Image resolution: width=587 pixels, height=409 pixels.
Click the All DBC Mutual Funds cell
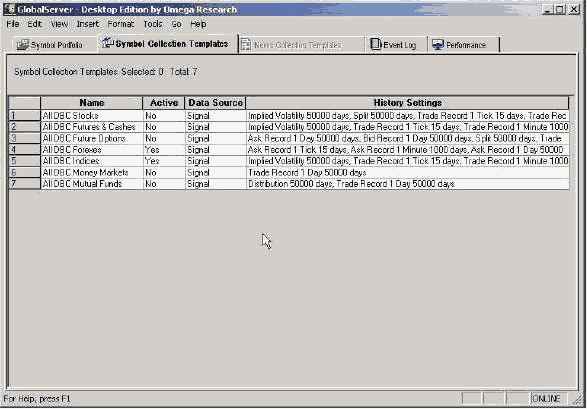pos(92,184)
